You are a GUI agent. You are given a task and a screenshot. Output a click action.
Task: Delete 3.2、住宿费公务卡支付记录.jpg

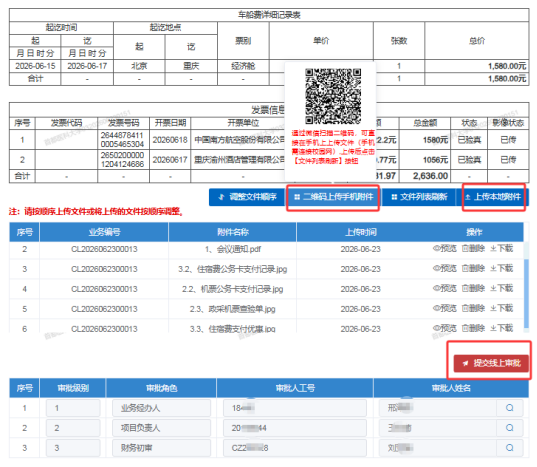point(473,268)
